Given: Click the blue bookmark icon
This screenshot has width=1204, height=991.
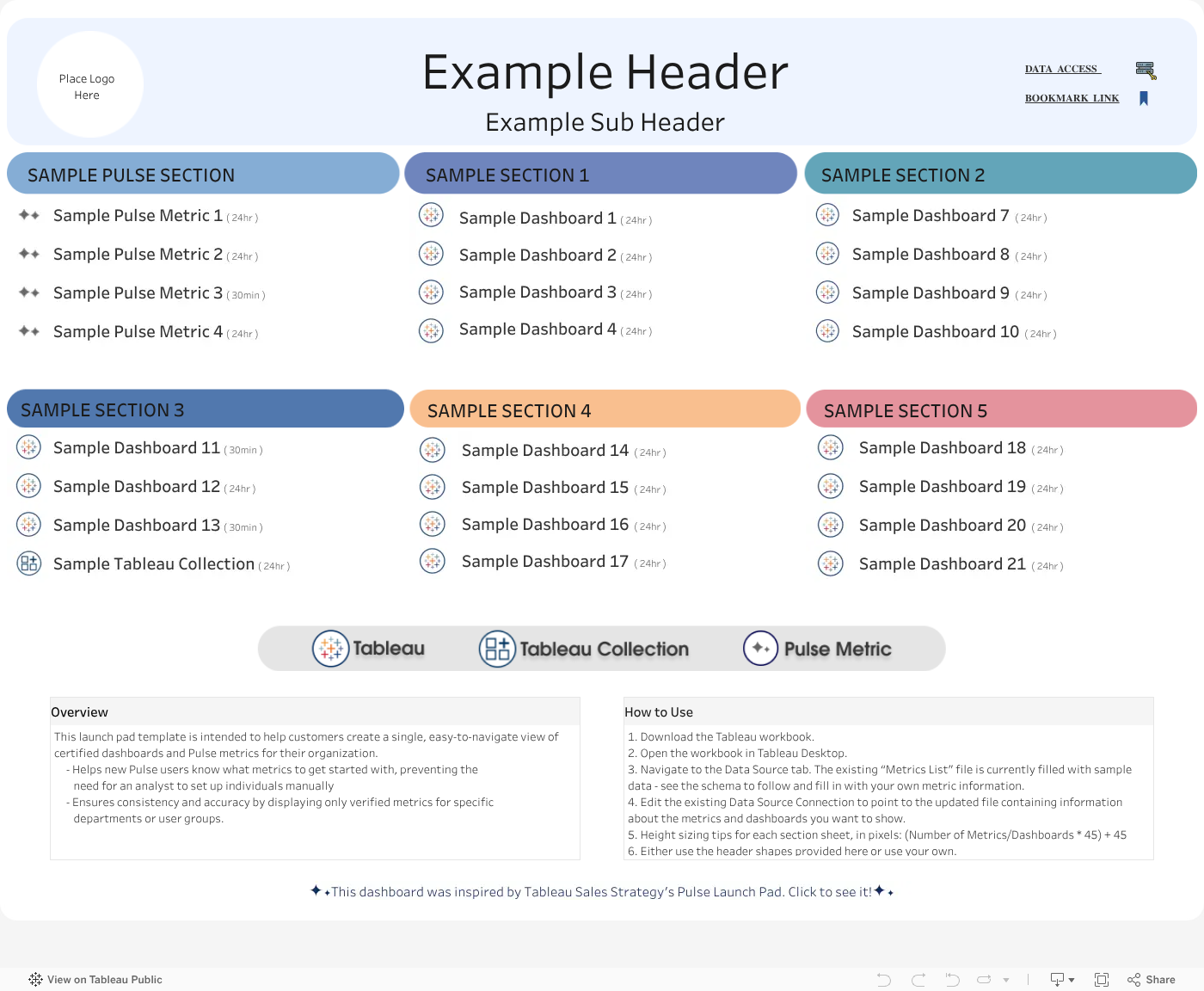Looking at the screenshot, I should pyautogui.click(x=1144, y=98).
